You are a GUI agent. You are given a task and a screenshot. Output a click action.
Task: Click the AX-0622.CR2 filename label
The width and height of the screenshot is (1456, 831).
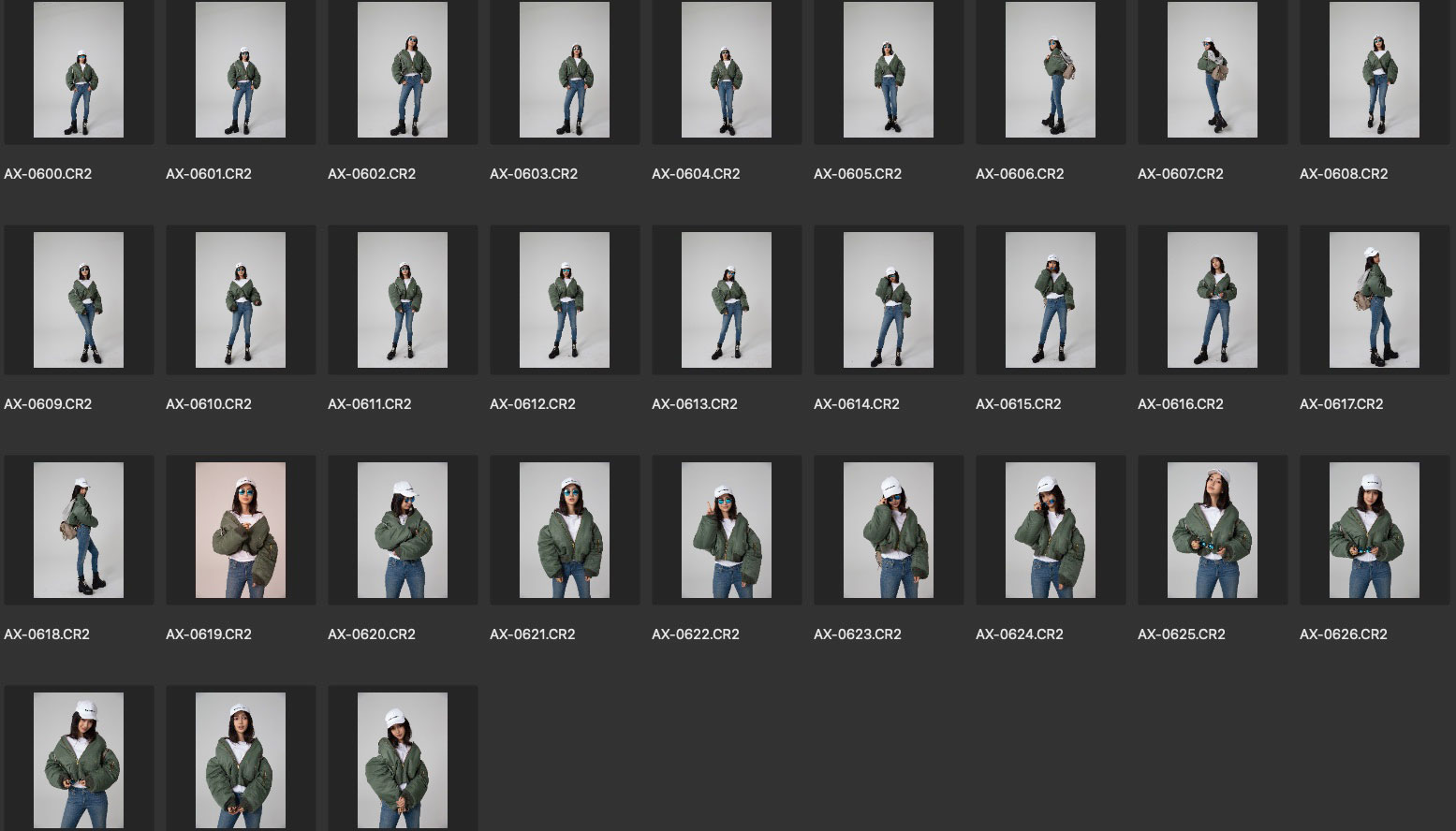coord(696,634)
